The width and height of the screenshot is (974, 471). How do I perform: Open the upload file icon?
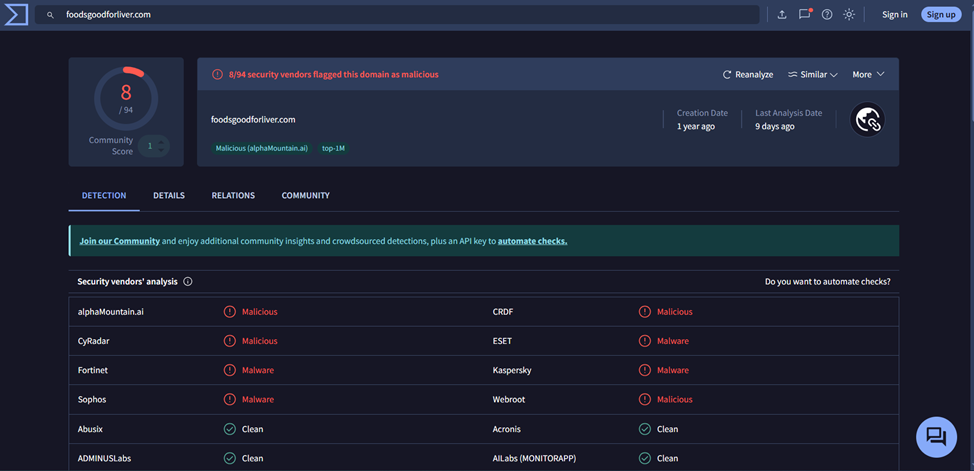[x=782, y=15]
